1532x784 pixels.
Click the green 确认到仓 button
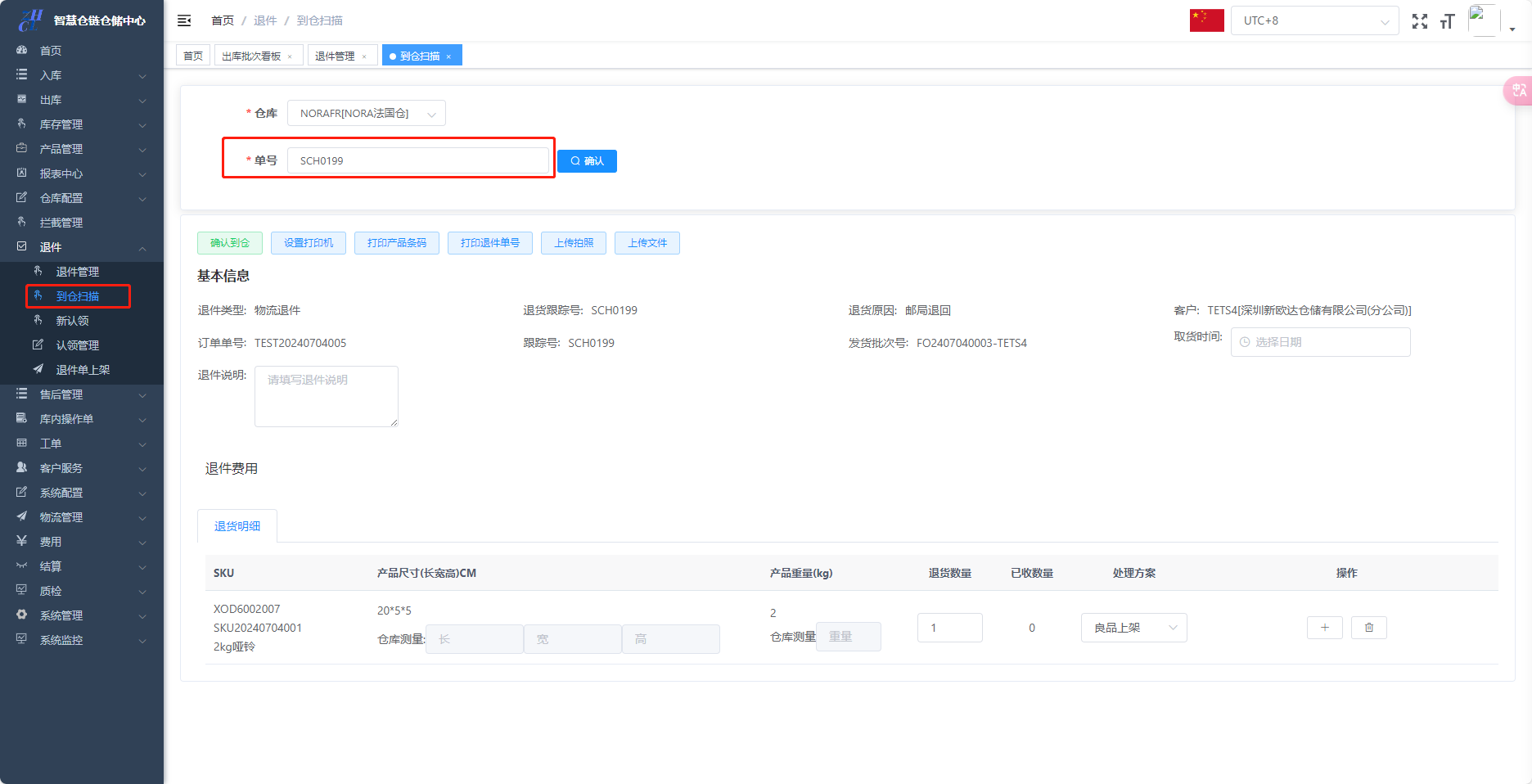coord(230,243)
